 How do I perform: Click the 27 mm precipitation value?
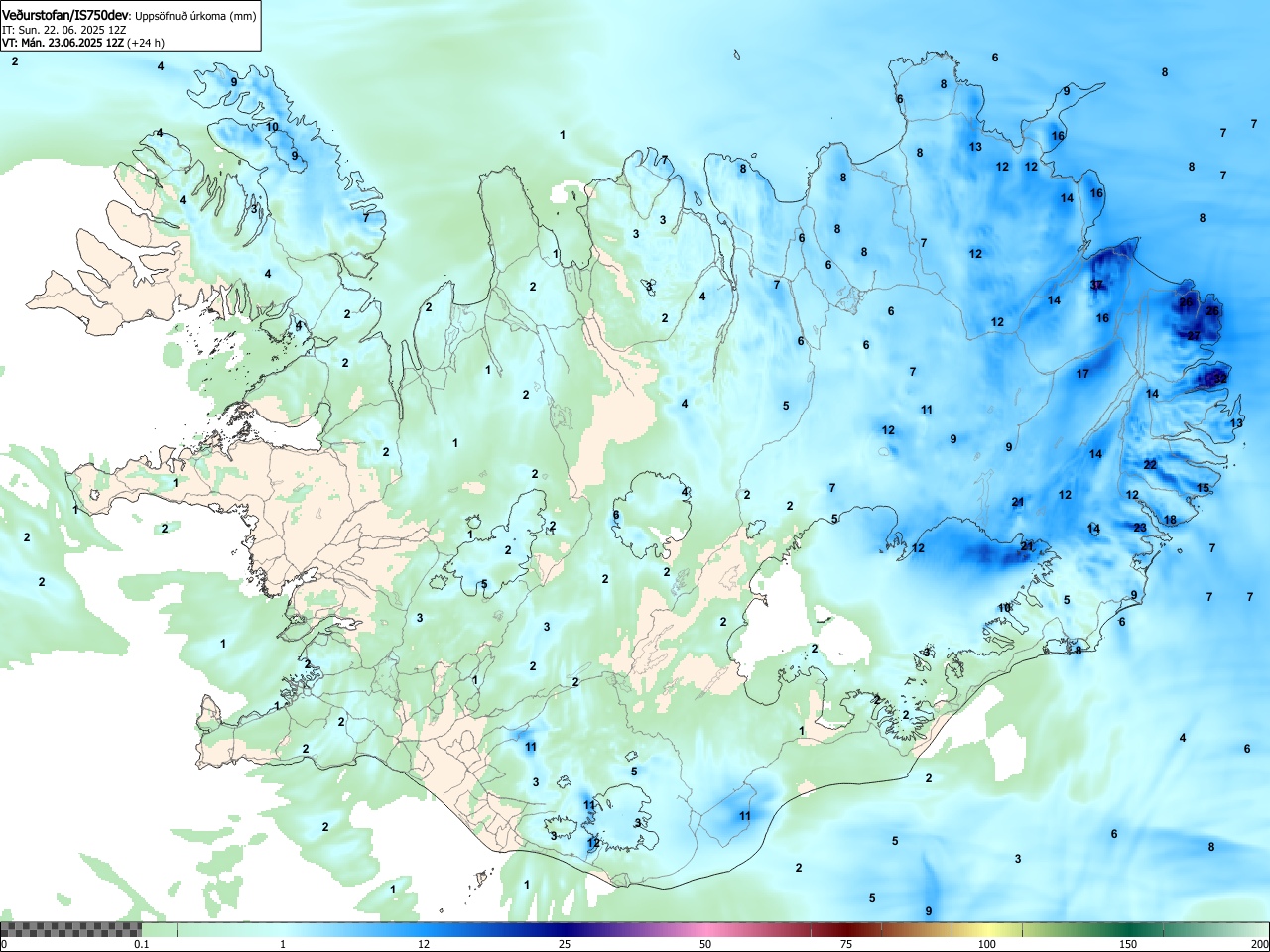(1194, 336)
